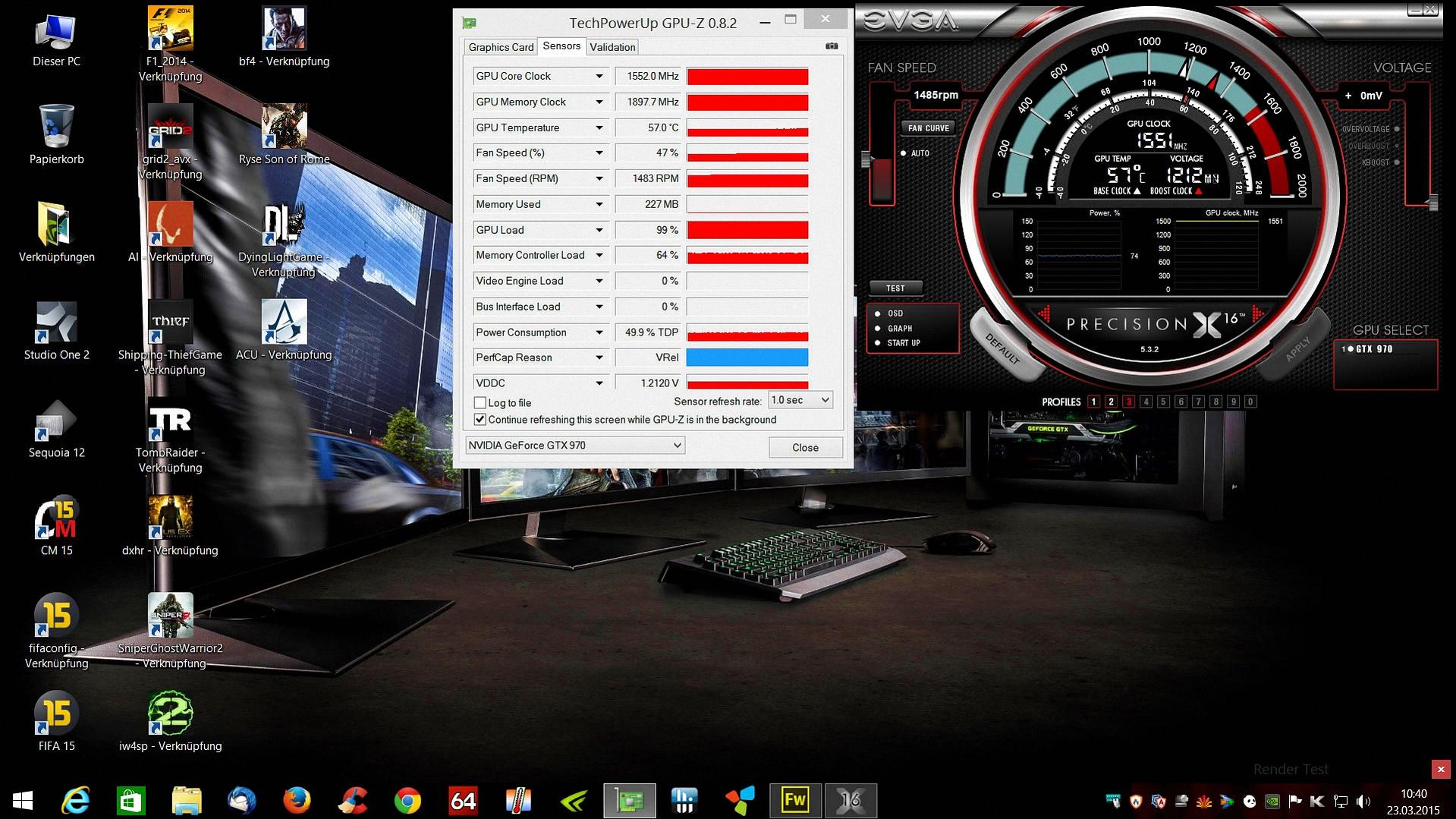Select the Studio One 2 icon
This screenshot has width=1456, height=819.
[x=56, y=322]
